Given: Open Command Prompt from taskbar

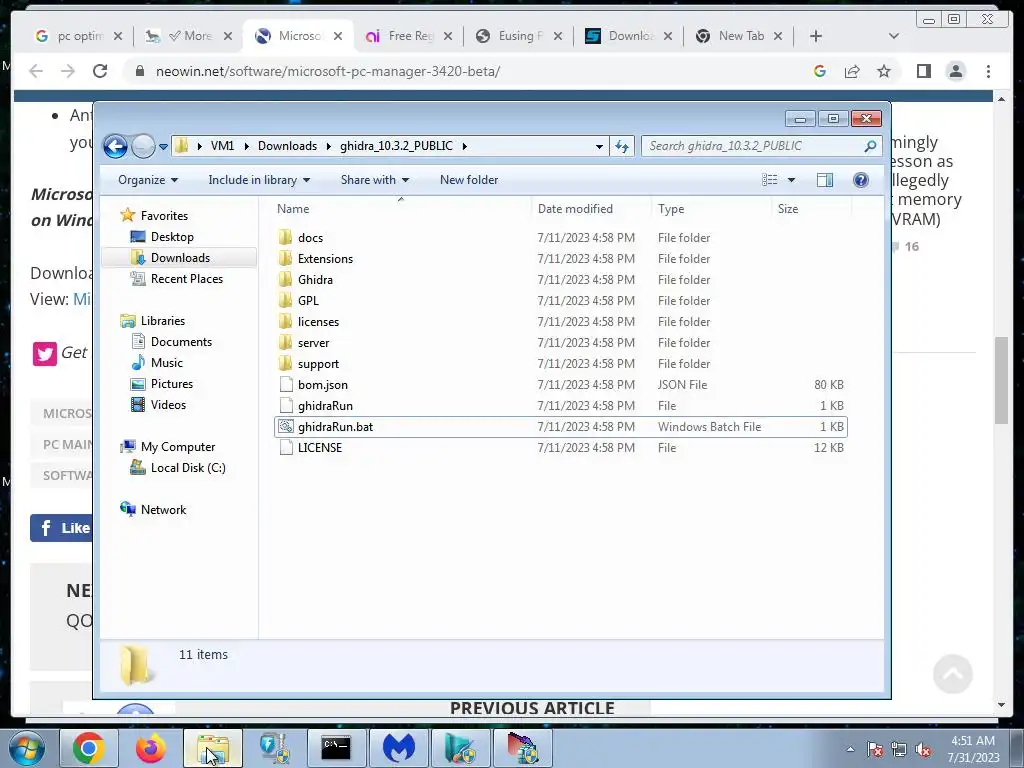Looking at the screenshot, I should tap(336, 748).
